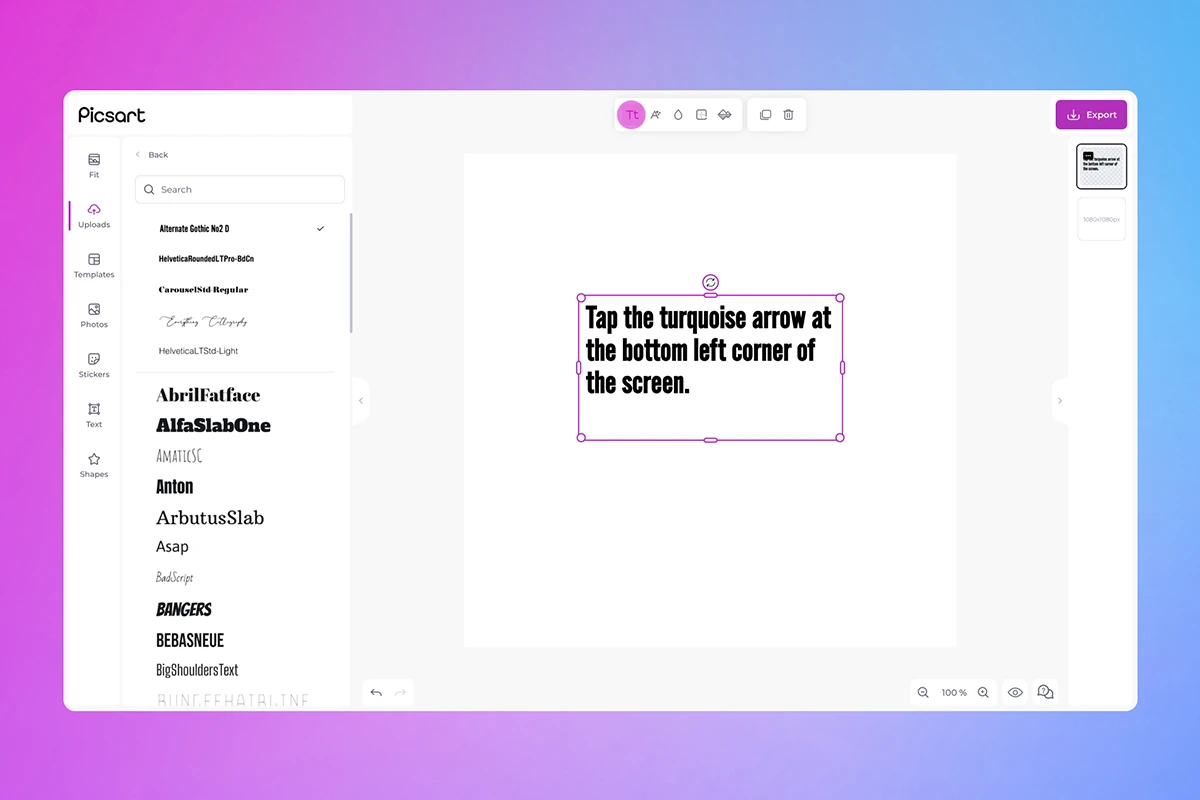This screenshot has width=1200, height=800.
Task: Collapse the fonts panel using the left chevron
Action: click(x=361, y=400)
